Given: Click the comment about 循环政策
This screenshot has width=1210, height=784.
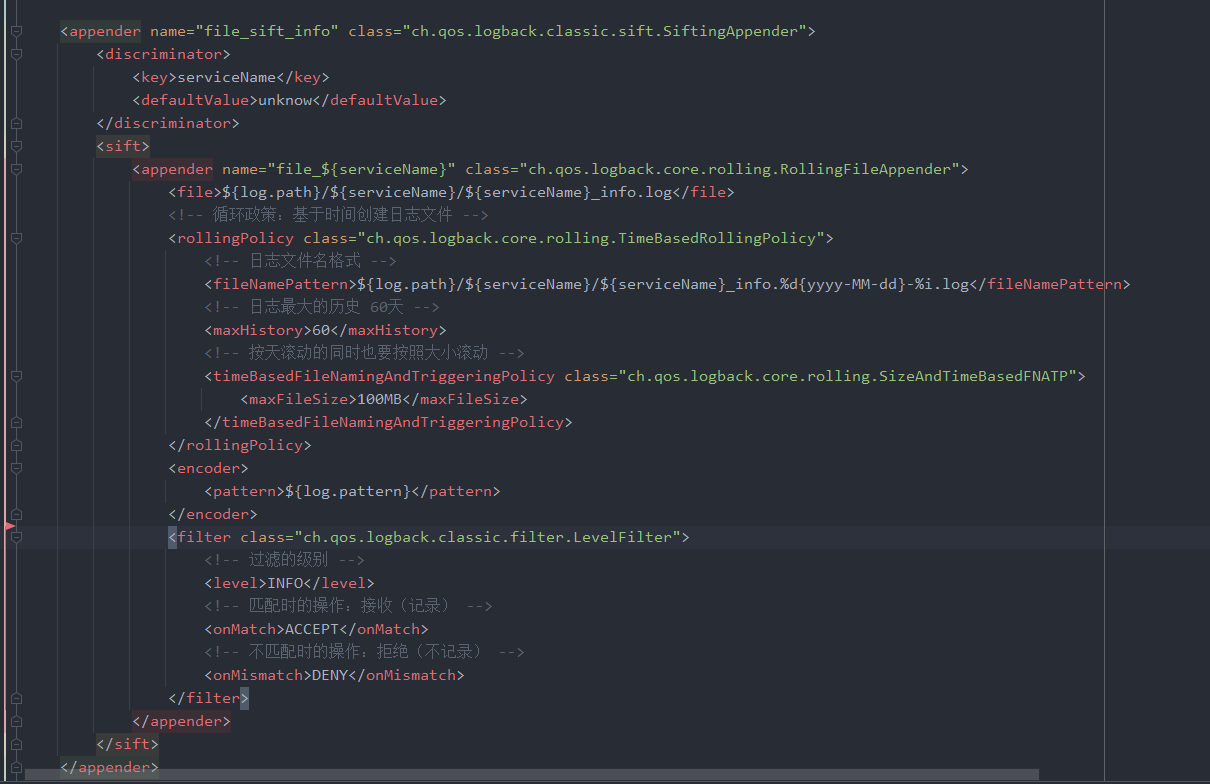Looking at the screenshot, I should [x=328, y=215].
